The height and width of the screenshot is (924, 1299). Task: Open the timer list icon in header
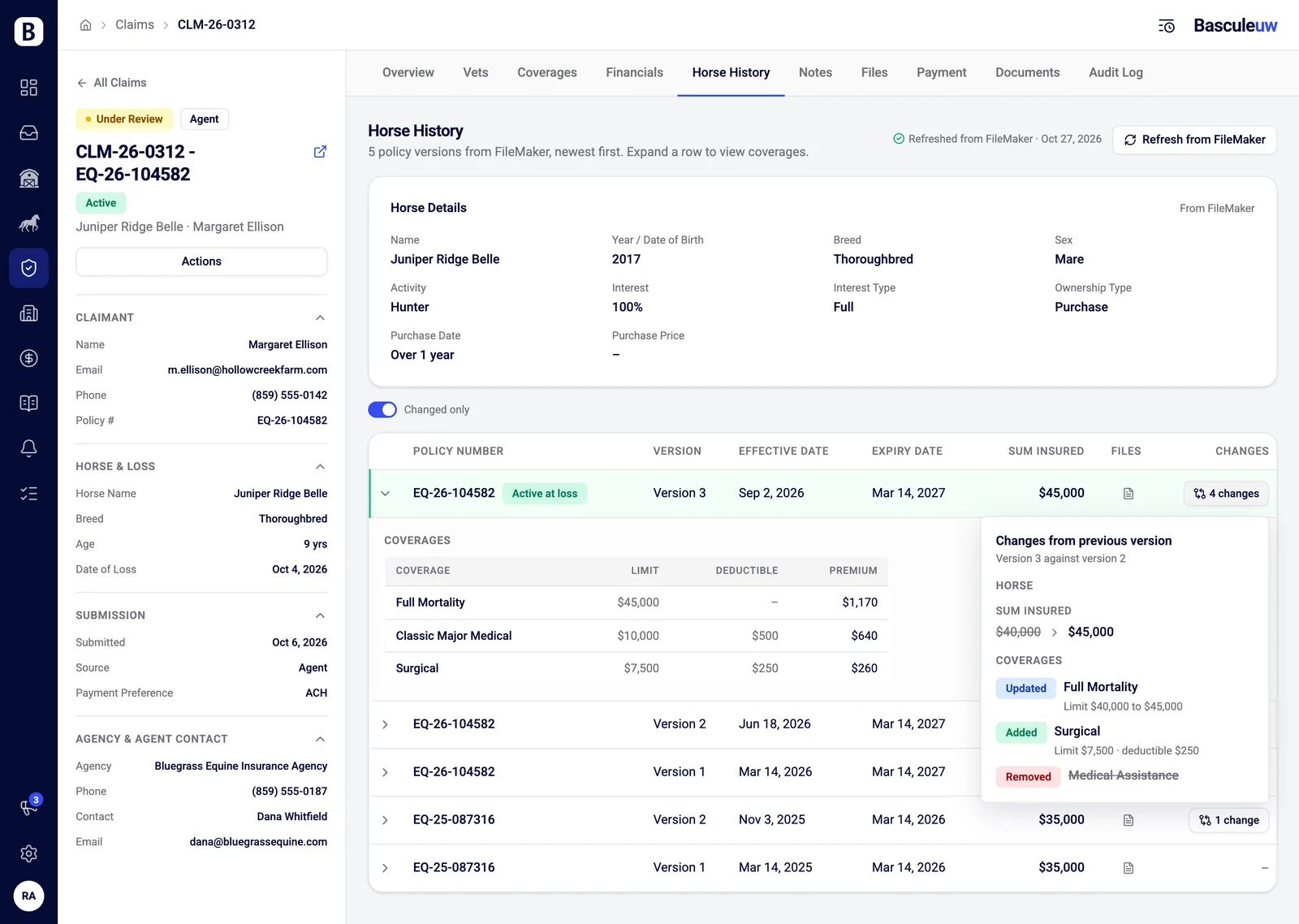[1166, 26]
